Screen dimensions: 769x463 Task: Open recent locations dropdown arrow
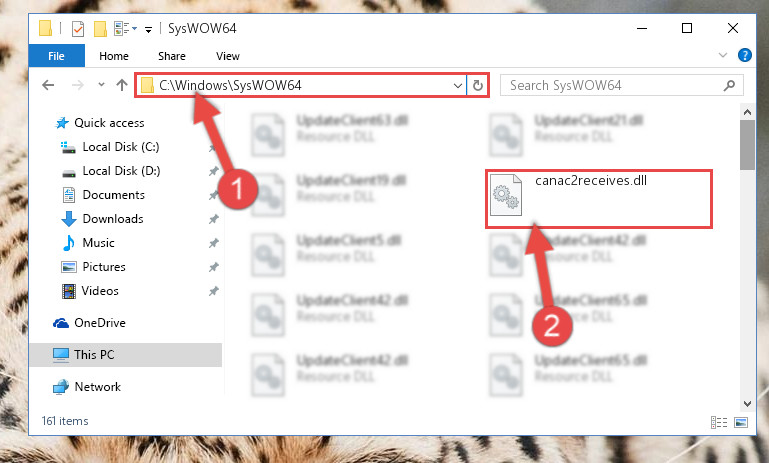point(101,85)
